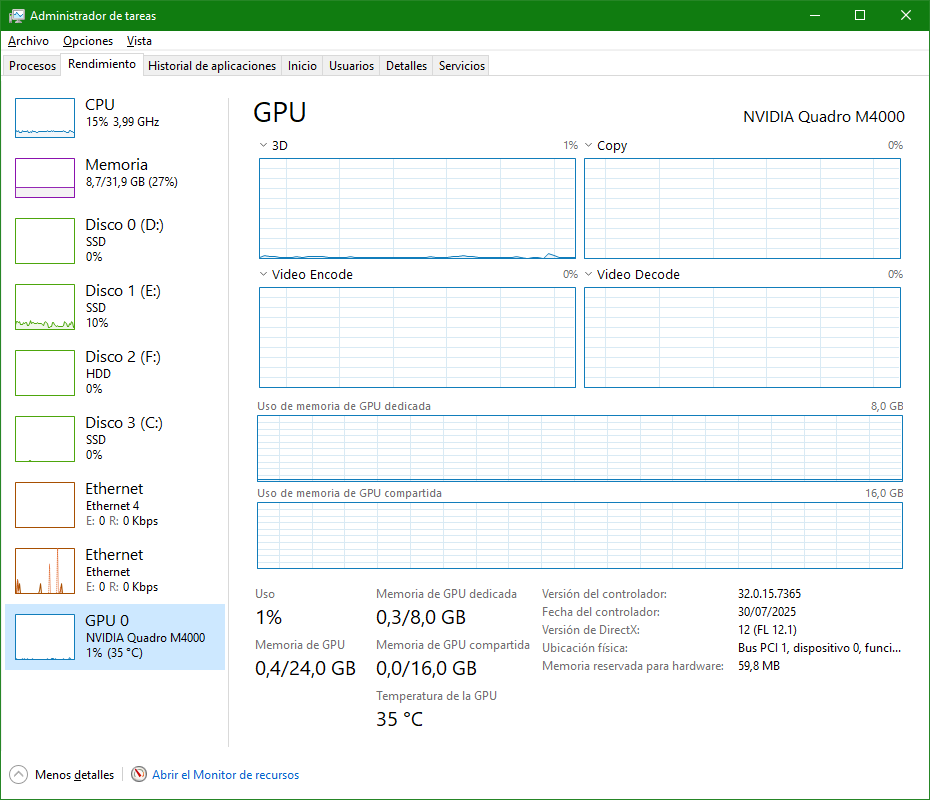Select the GPU 0 graph thumbnail
This screenshot has width=930, height=800.
(x=45, y=637)
